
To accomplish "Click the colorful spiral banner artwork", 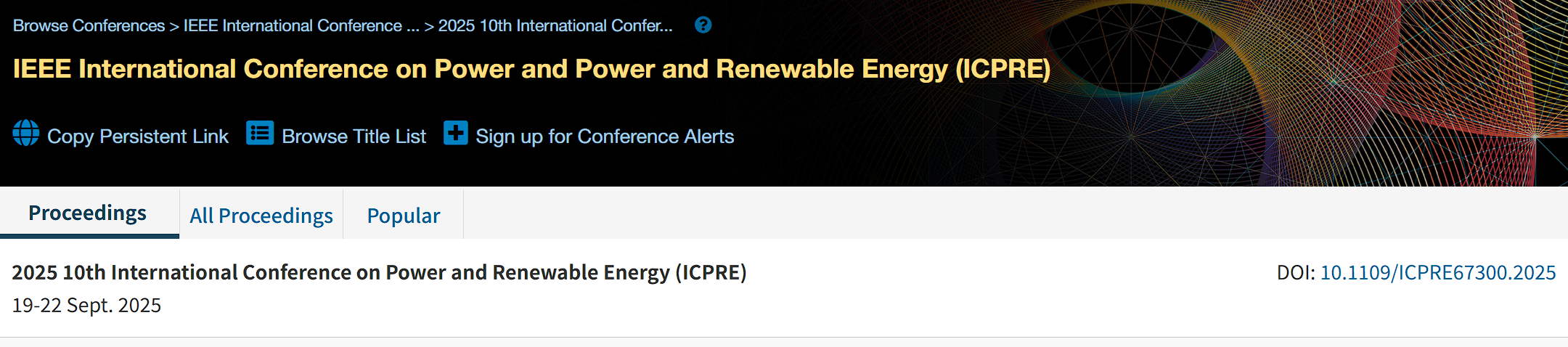I will pos(1307,94).
